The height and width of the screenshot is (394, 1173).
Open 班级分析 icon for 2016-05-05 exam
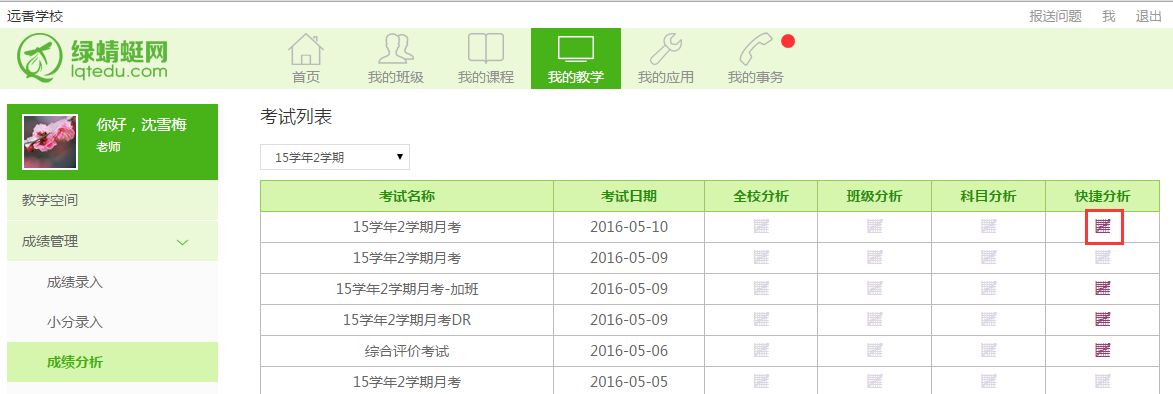pos(875,381)
